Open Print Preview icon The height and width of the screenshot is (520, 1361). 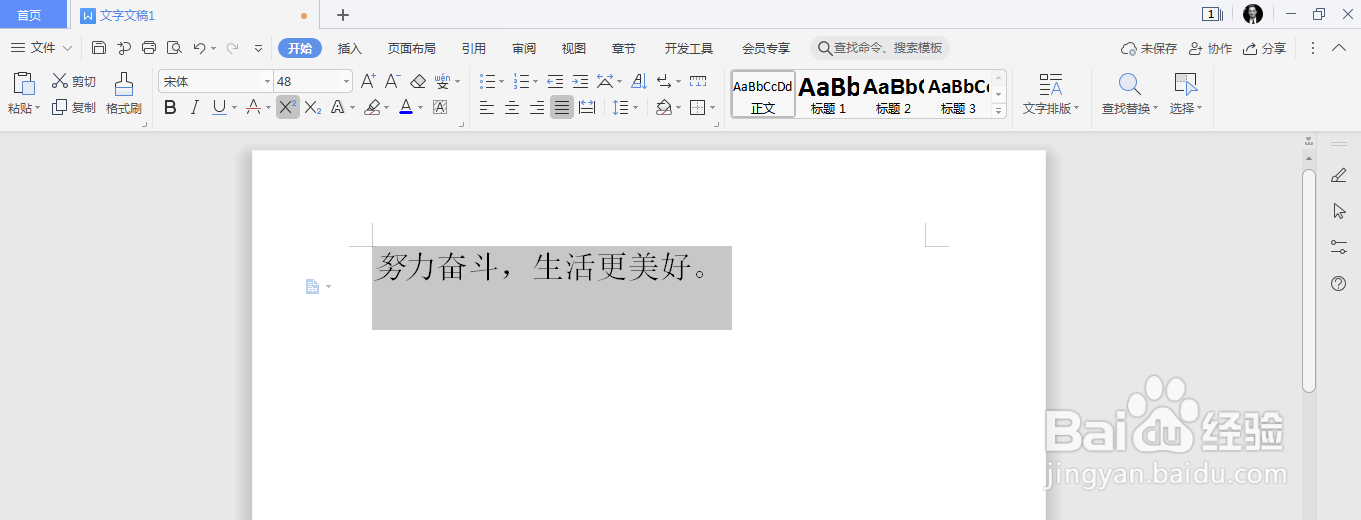(x=174, y=48)
